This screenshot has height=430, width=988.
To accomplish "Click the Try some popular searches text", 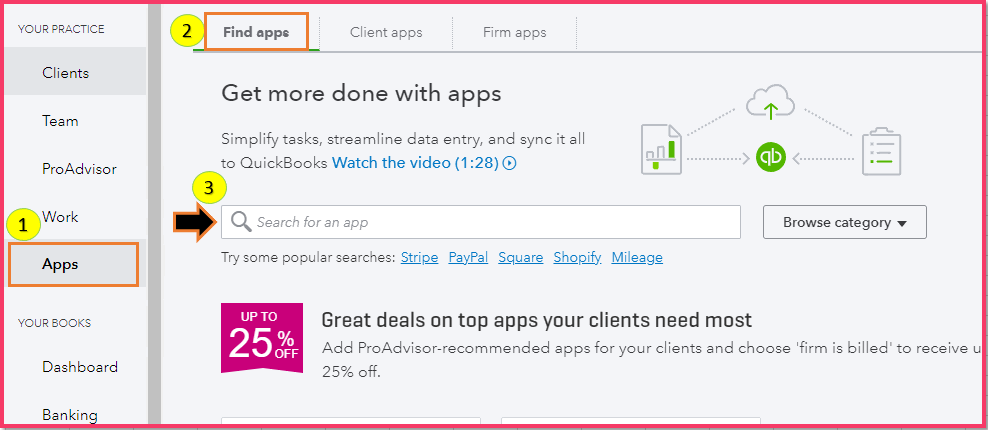I will coord(308,257).
